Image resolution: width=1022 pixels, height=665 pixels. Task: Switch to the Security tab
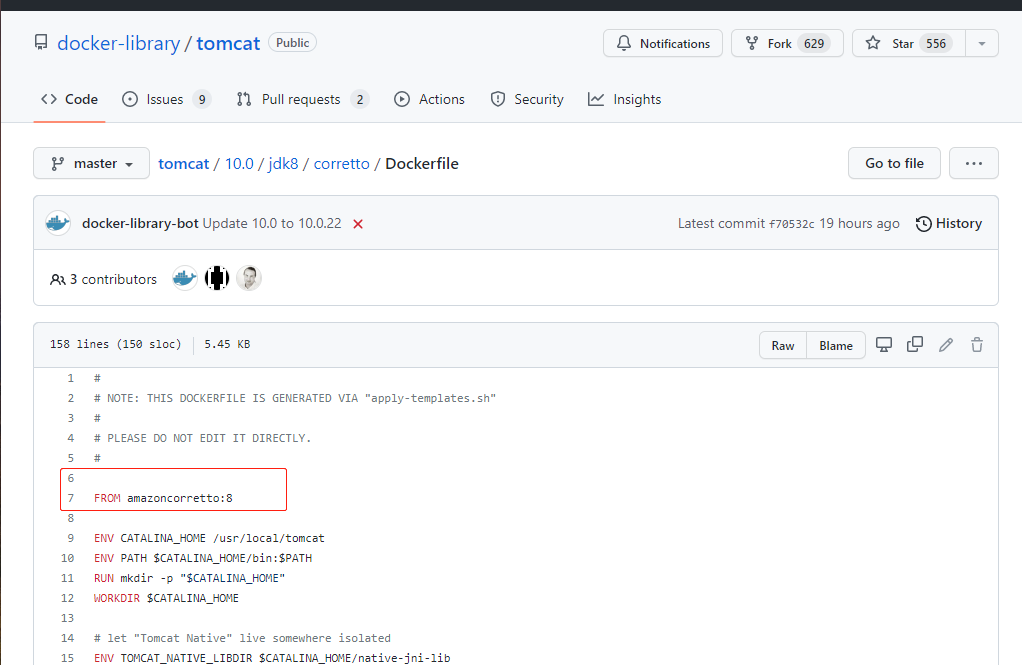coord(527,99)
